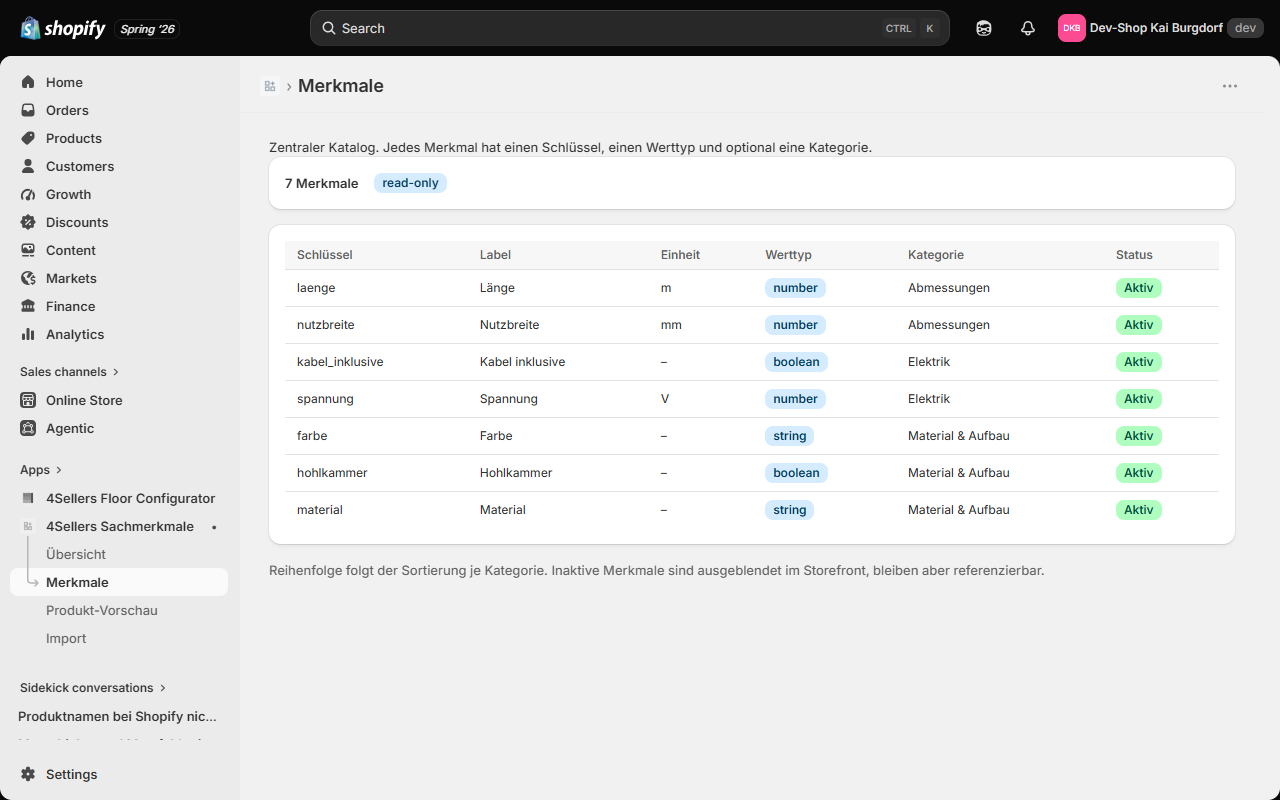Click 'kabel_inklusive' in table
1280x800 pixels.
click(x=340, y=362)
